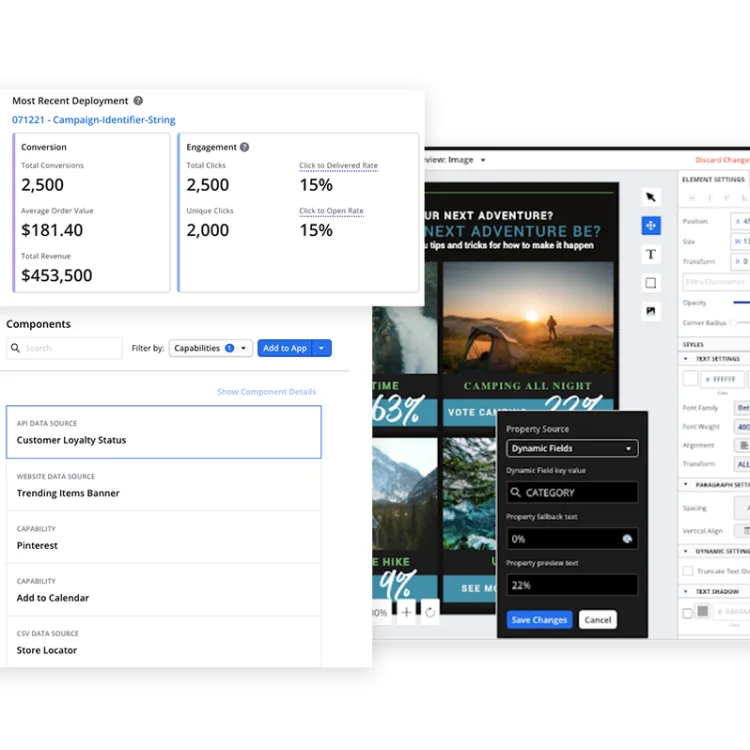The image size is (750, 750).
Task: Click the Dynamic Field key value input
Action: pos(572,492)
